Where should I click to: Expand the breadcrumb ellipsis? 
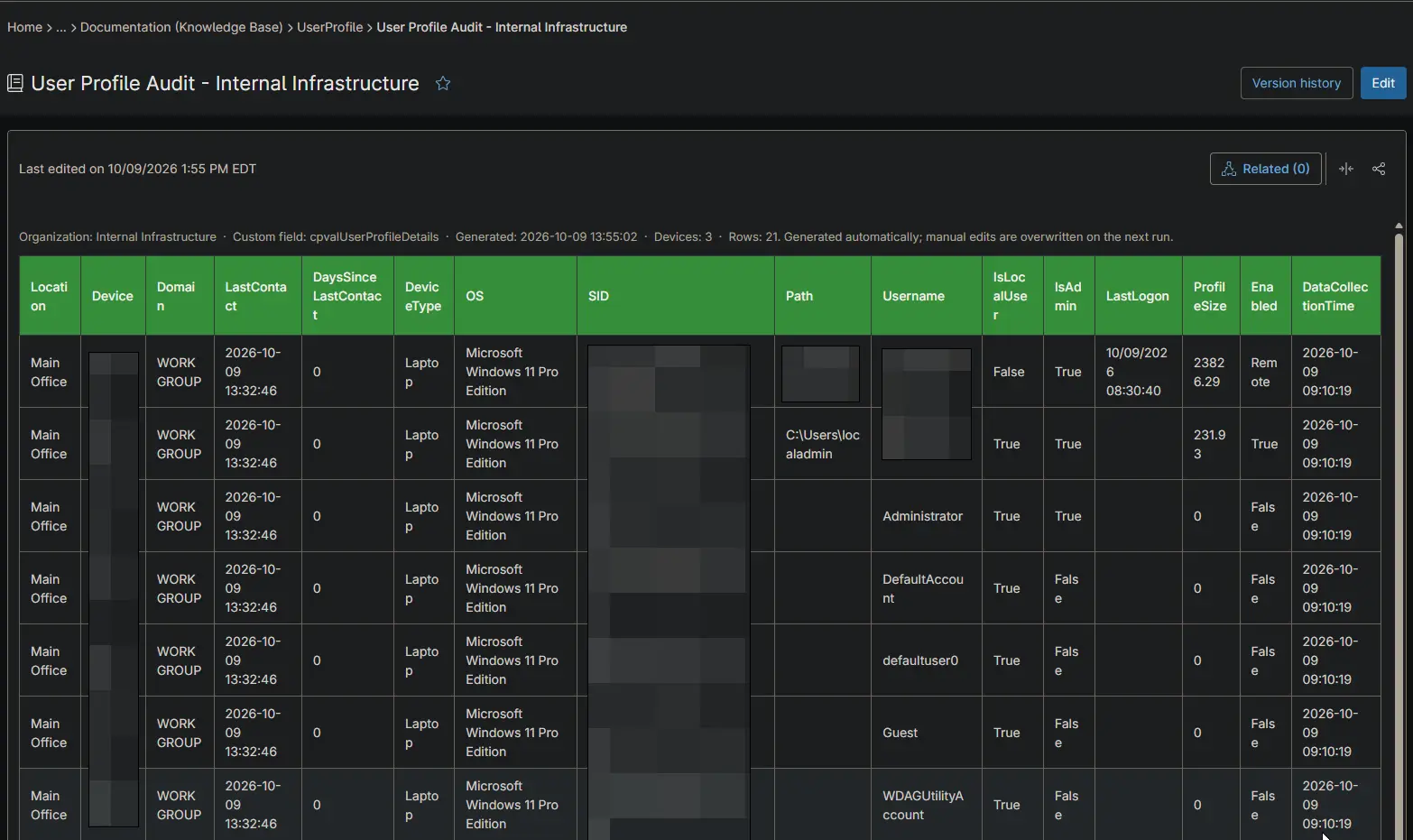tap(61, 27)
